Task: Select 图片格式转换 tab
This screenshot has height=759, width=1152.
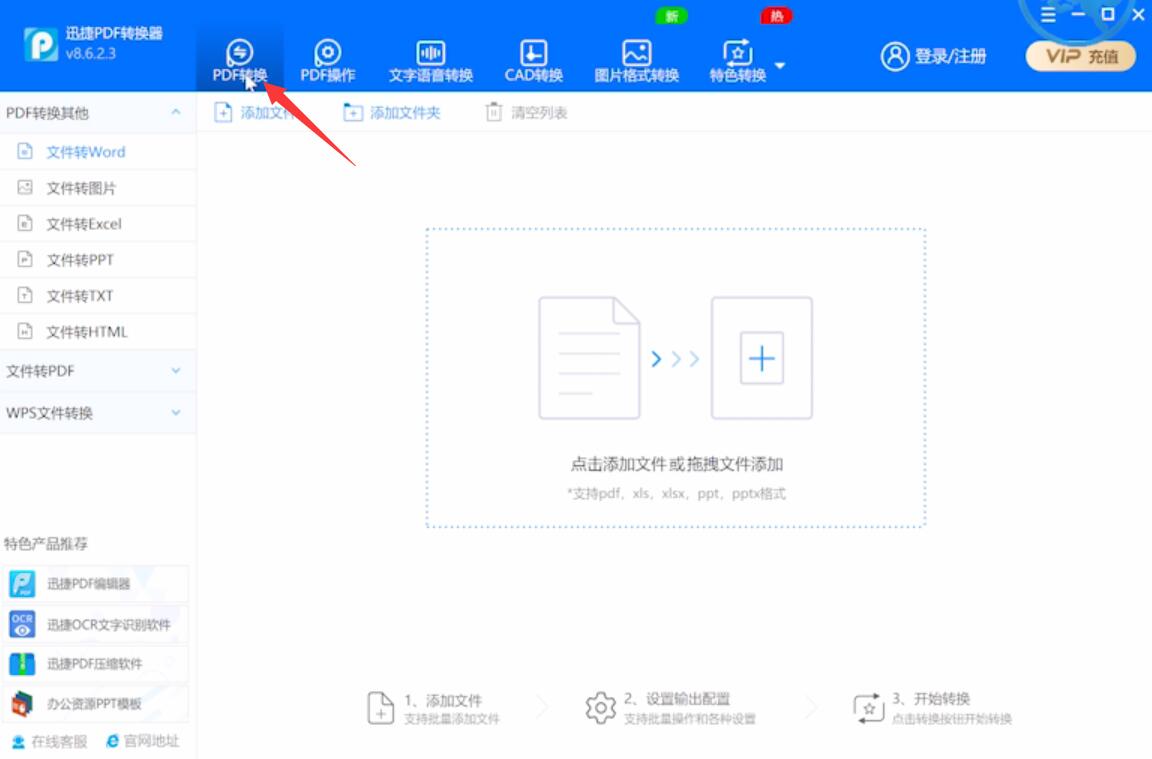Action: click(636, 60)
